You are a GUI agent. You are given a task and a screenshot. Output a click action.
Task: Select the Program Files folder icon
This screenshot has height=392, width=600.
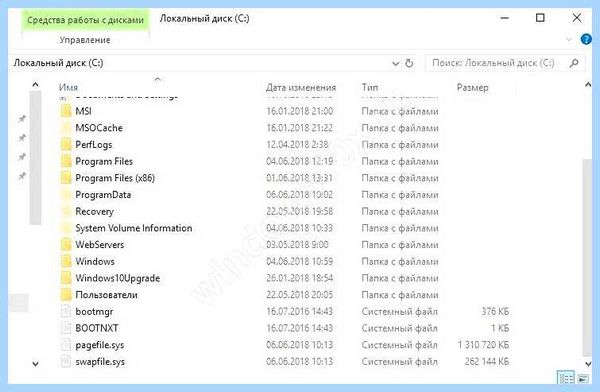(66, 161)
